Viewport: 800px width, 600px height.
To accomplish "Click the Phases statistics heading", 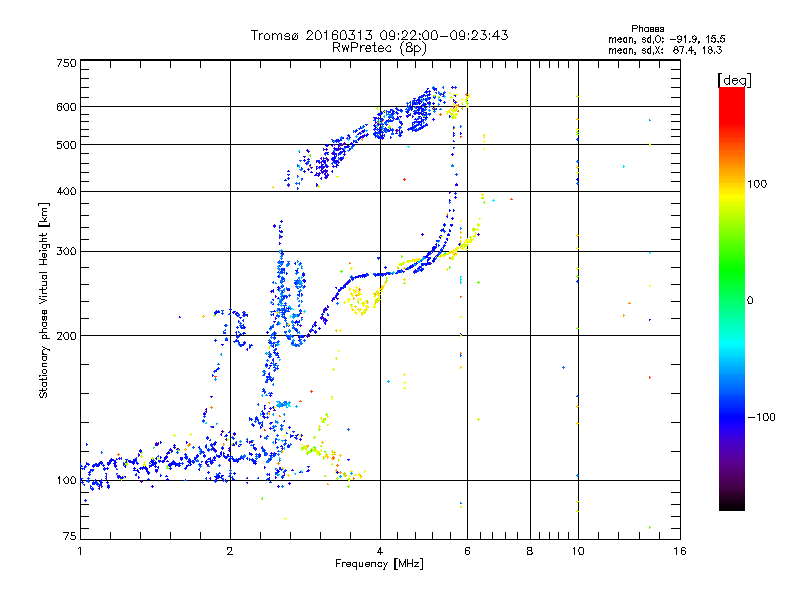I will [647, 29].
